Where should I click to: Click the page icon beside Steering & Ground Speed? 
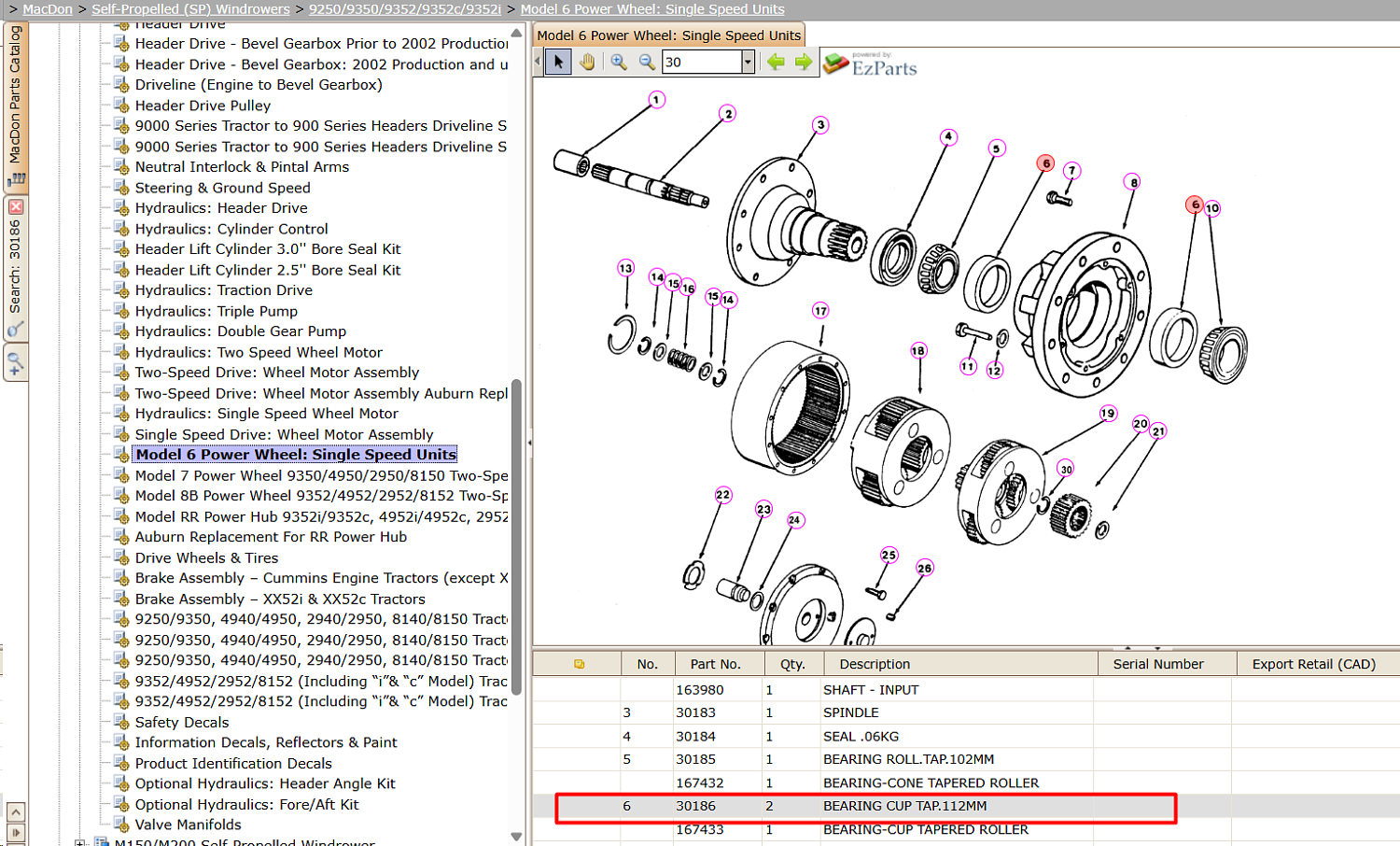tap(121, 188)
